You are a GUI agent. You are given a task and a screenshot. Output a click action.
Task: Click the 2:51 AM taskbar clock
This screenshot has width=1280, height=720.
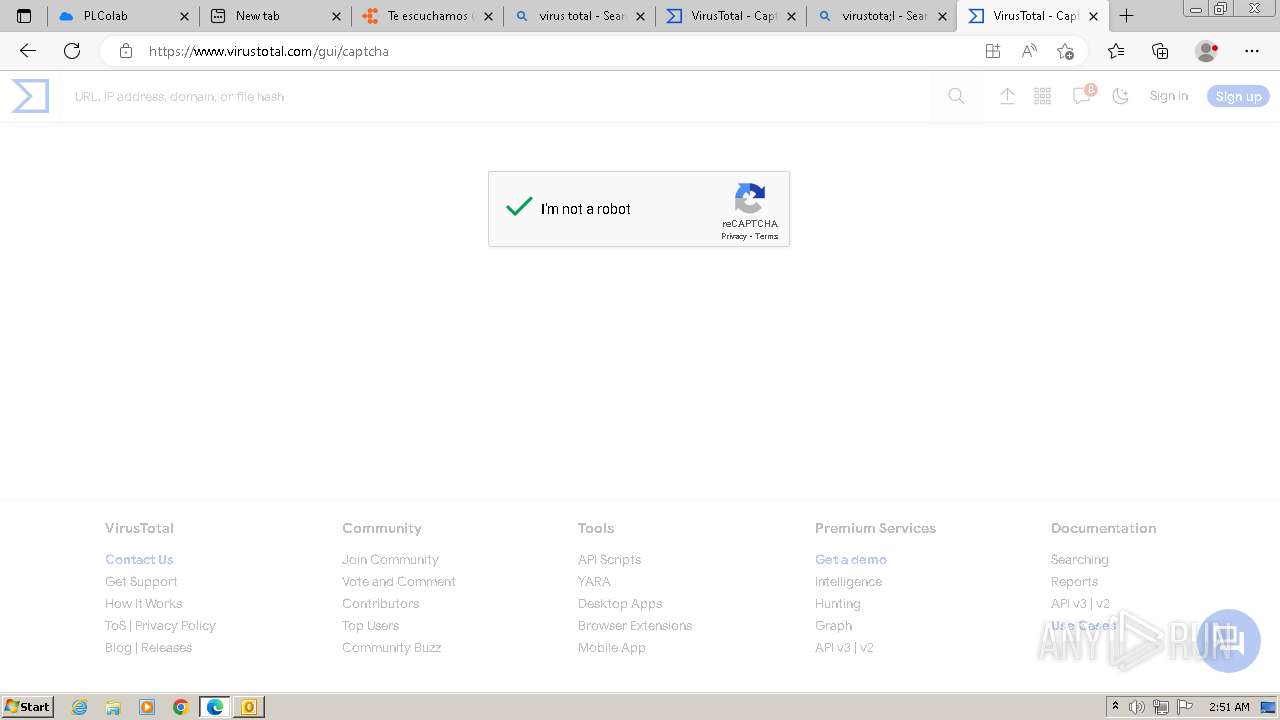click(1229, 707)
